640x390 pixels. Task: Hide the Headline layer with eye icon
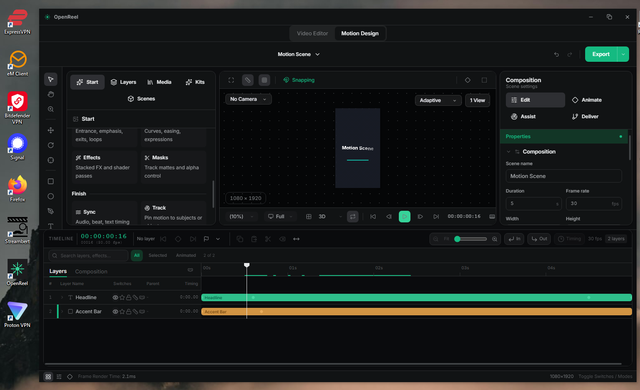115,298
